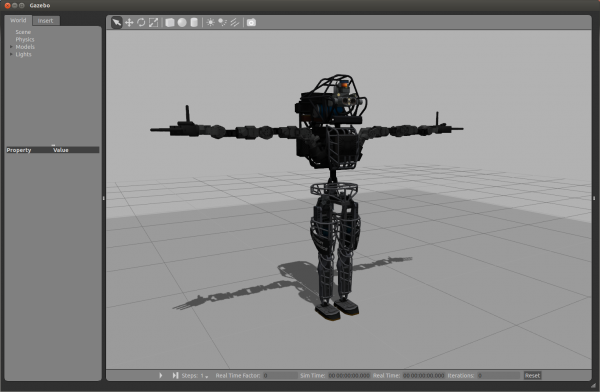Screen dimensions: 600x392
Task: Click the left panel splitter handle
Action: 104,198
